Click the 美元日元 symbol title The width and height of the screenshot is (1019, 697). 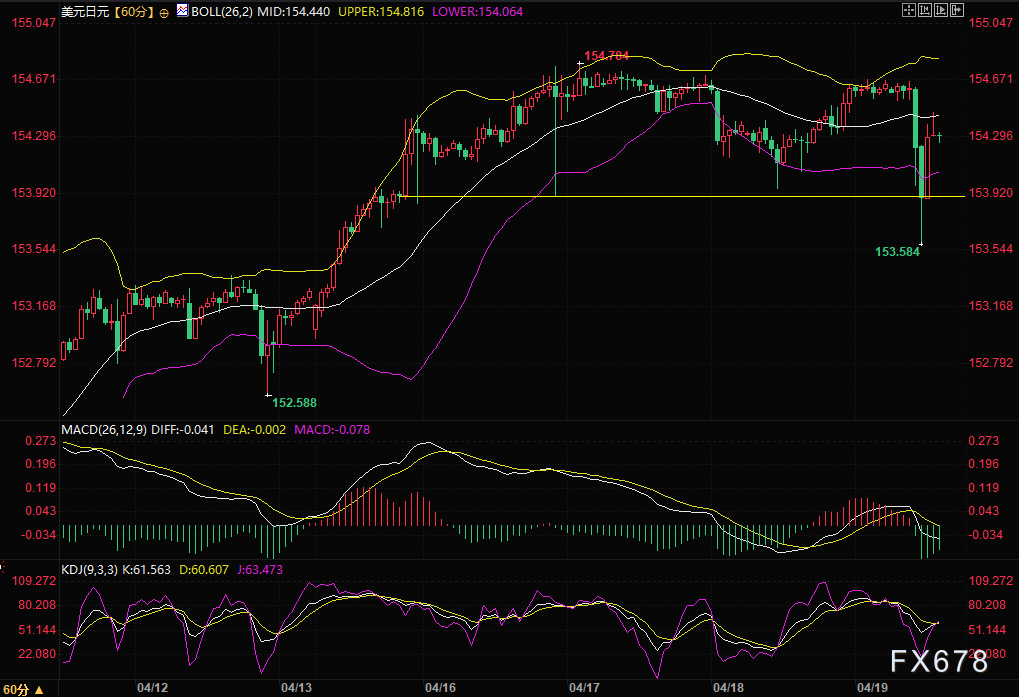[85, 9]
